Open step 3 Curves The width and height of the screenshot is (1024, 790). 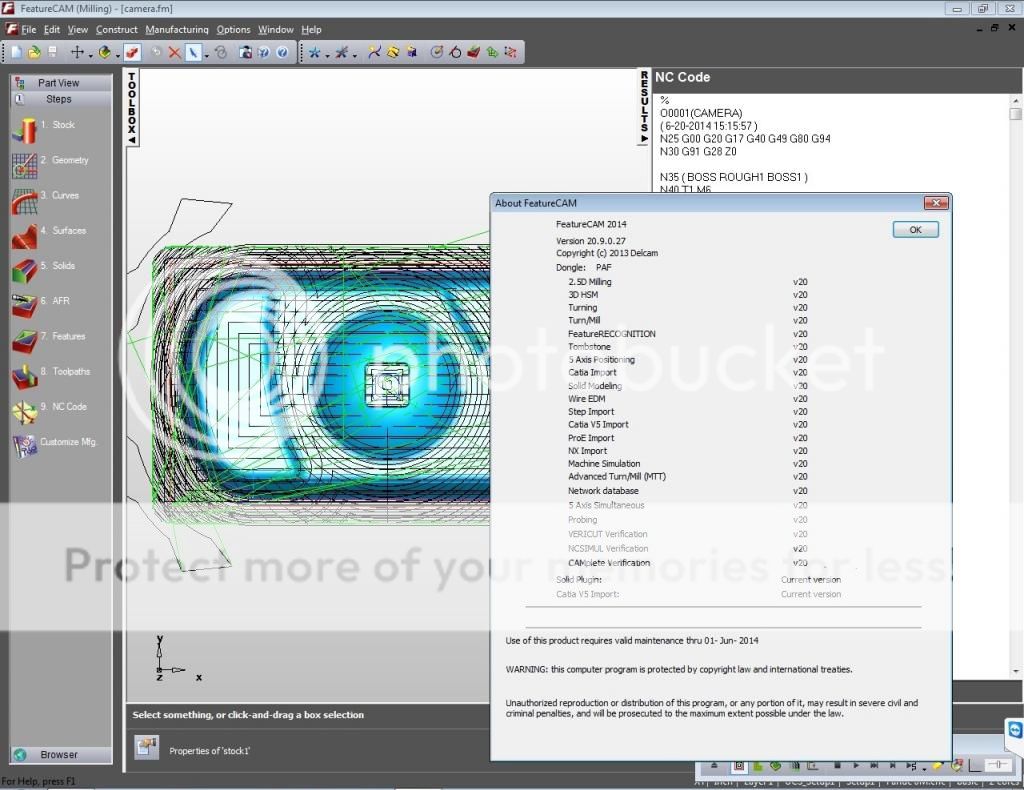coord(44,200)
